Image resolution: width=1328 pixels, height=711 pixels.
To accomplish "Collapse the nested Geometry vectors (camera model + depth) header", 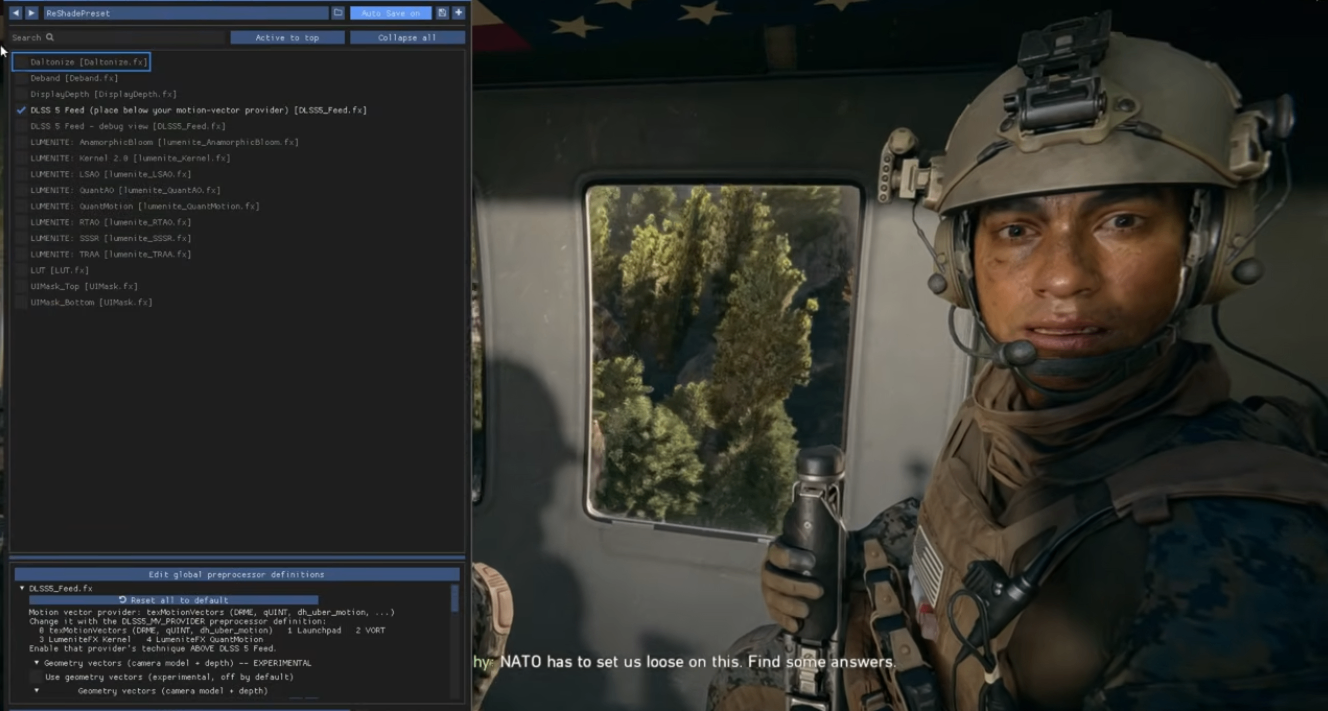I will (x=37, y=691).
